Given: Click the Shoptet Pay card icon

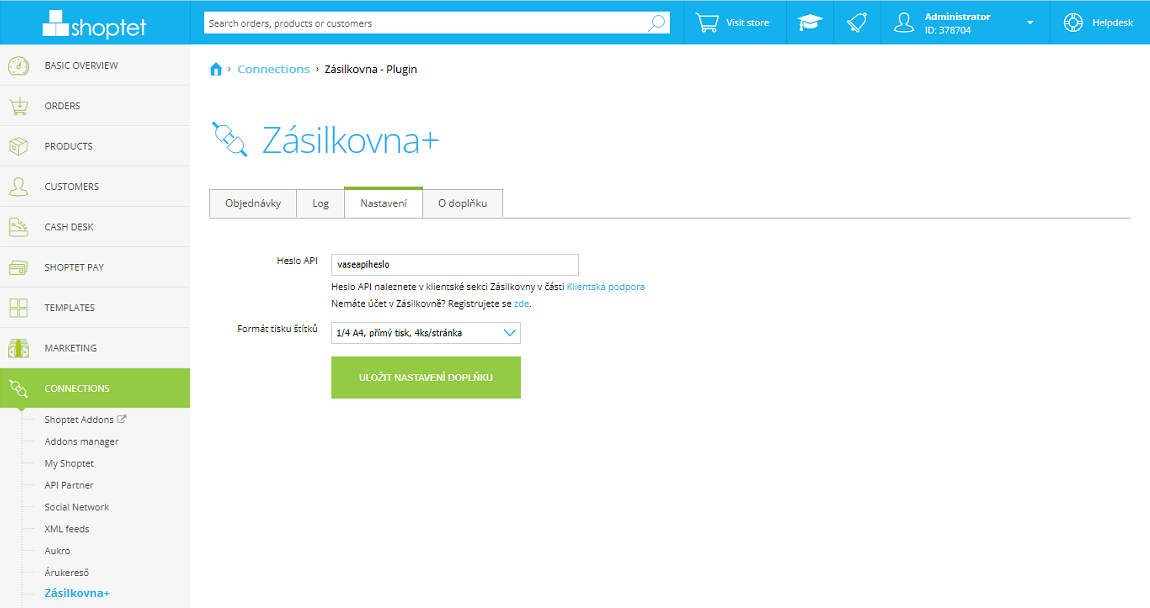Looking at the screenshot, I should [18, 267].
